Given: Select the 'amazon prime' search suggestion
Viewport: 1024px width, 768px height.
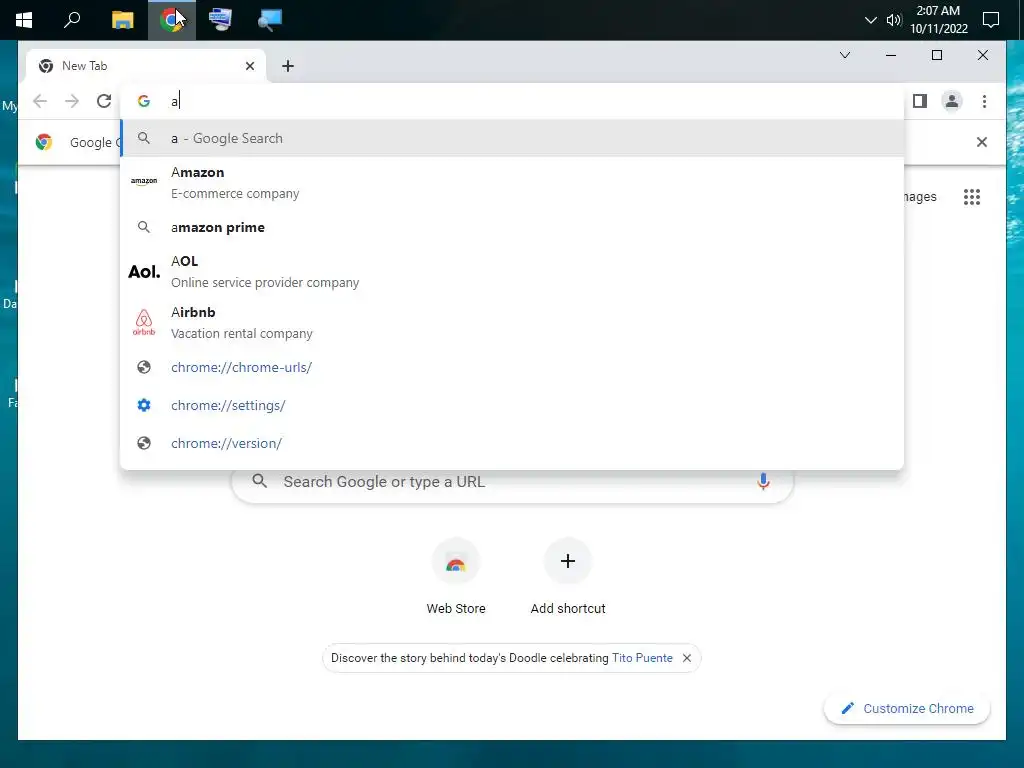Looking at the screenshot, I should (512, 227).
